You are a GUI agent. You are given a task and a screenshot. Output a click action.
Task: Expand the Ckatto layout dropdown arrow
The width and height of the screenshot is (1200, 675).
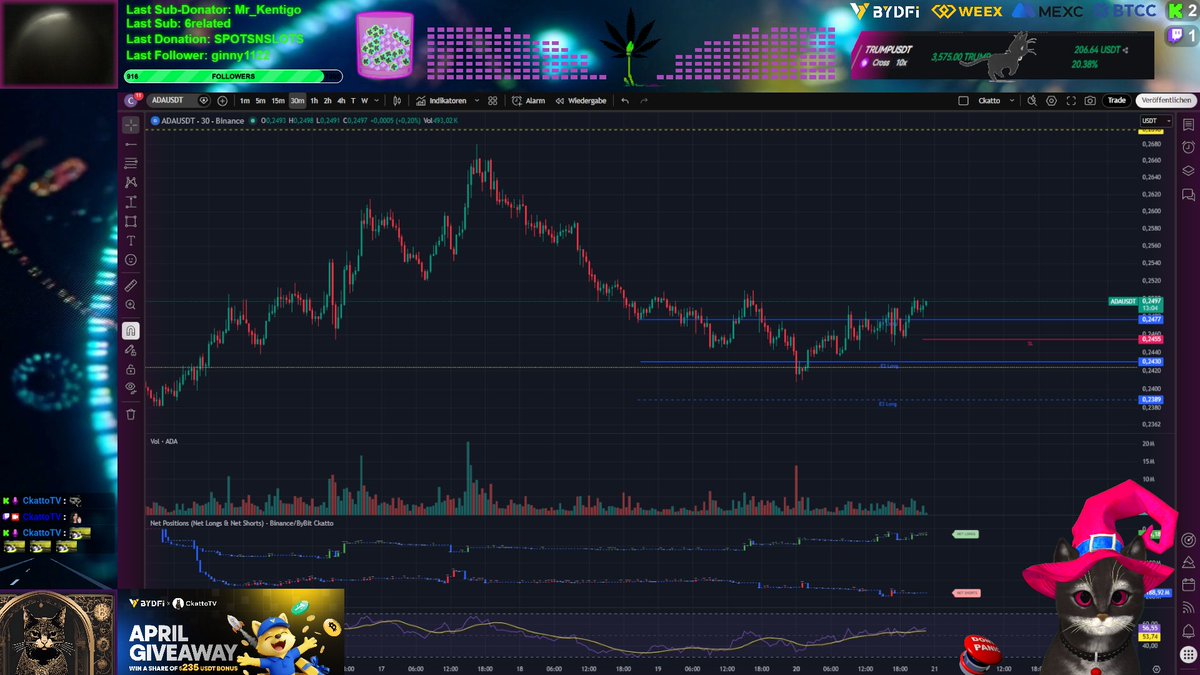pos(1012,100)
